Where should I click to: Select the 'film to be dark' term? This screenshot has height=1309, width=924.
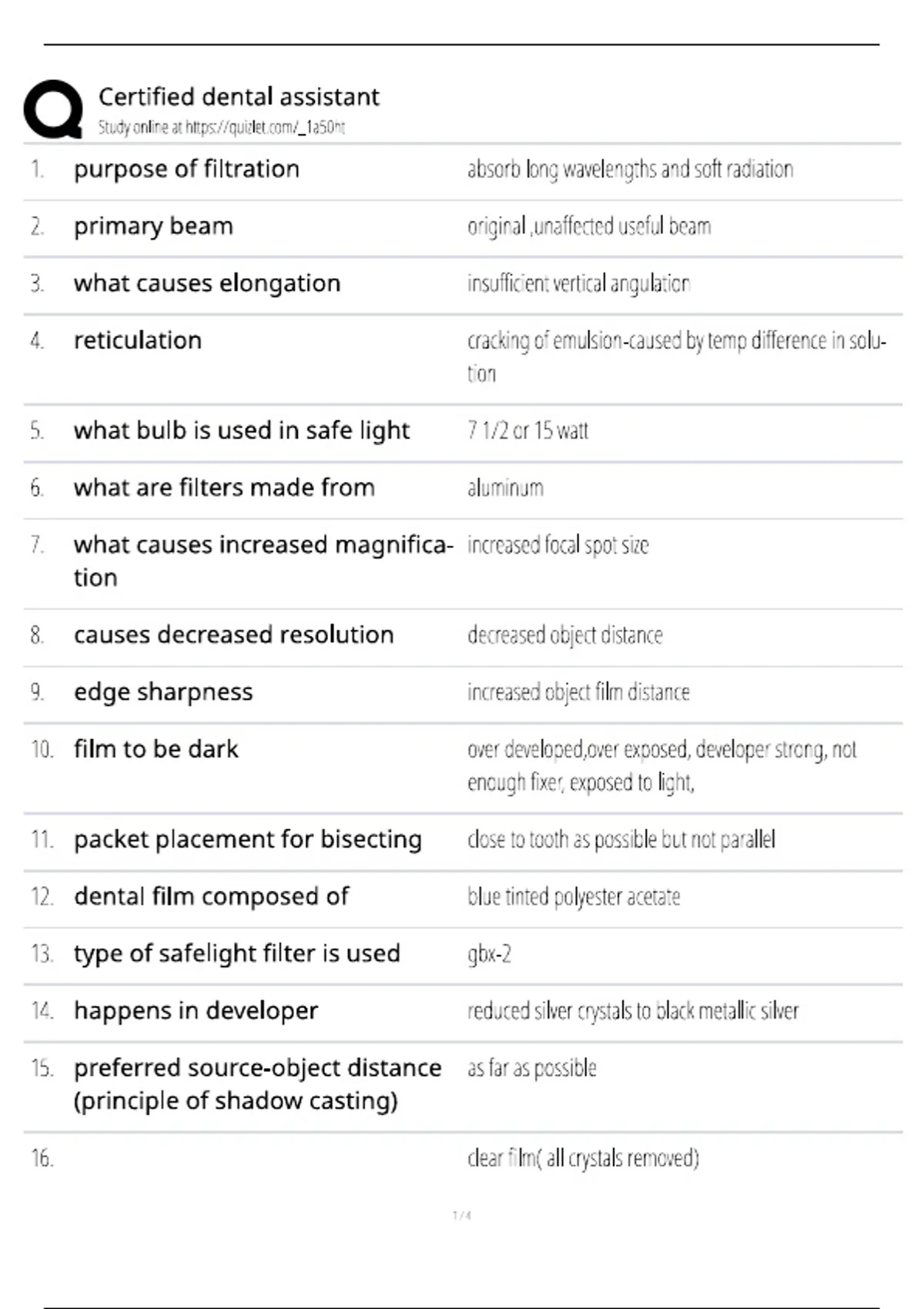[x=156, y=748]
